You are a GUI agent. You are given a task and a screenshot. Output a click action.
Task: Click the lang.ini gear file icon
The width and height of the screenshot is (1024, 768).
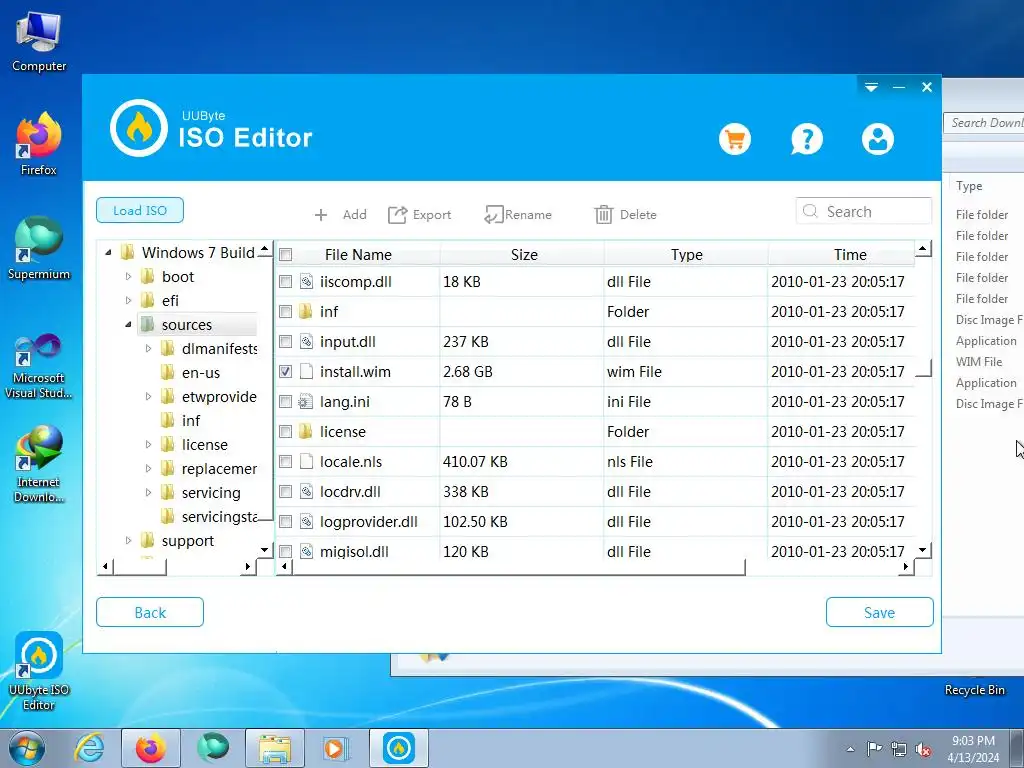(306, 402)
